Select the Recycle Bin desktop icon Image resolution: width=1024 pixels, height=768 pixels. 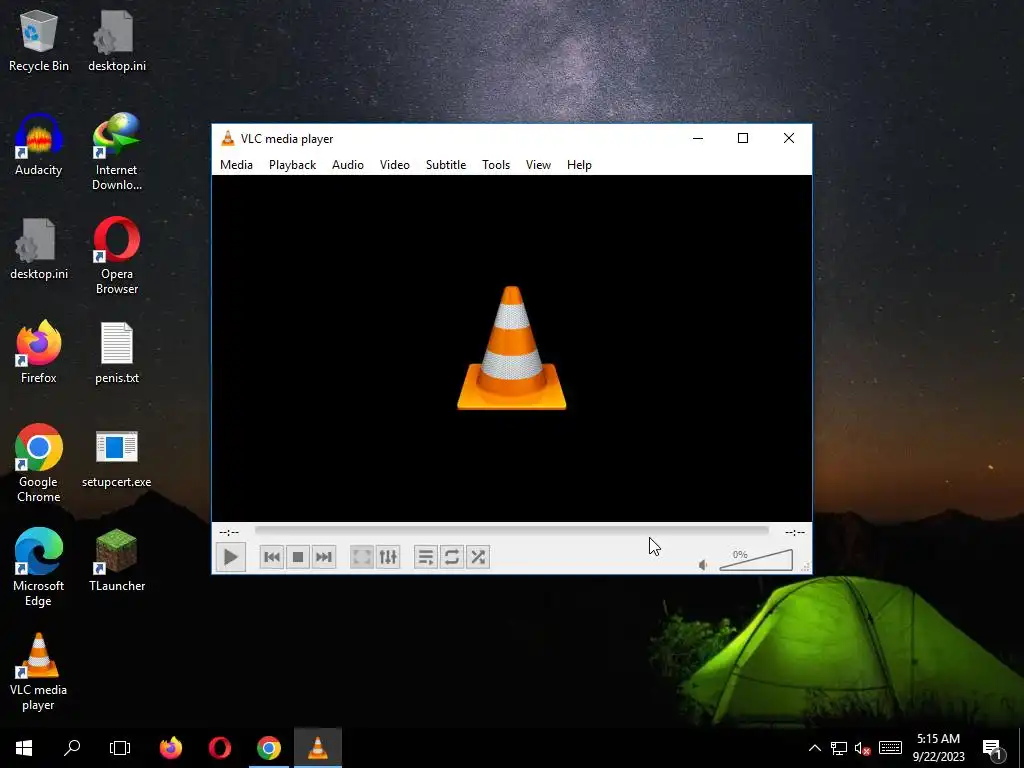click(x=39, y=42)
